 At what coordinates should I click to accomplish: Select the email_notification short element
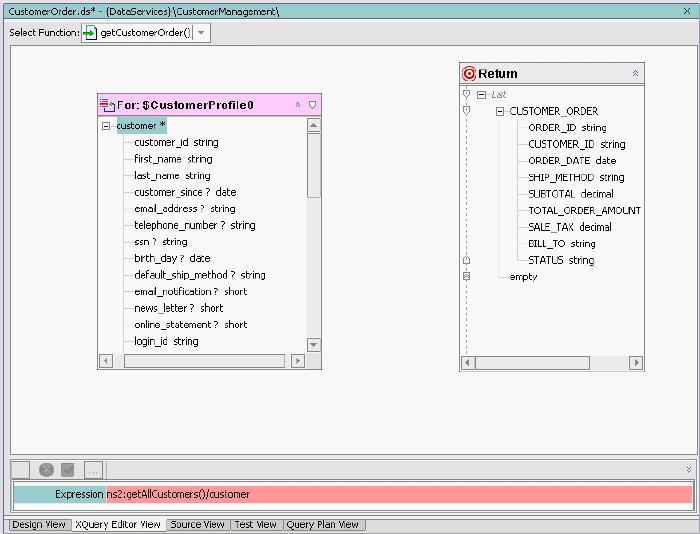(191, 291)
